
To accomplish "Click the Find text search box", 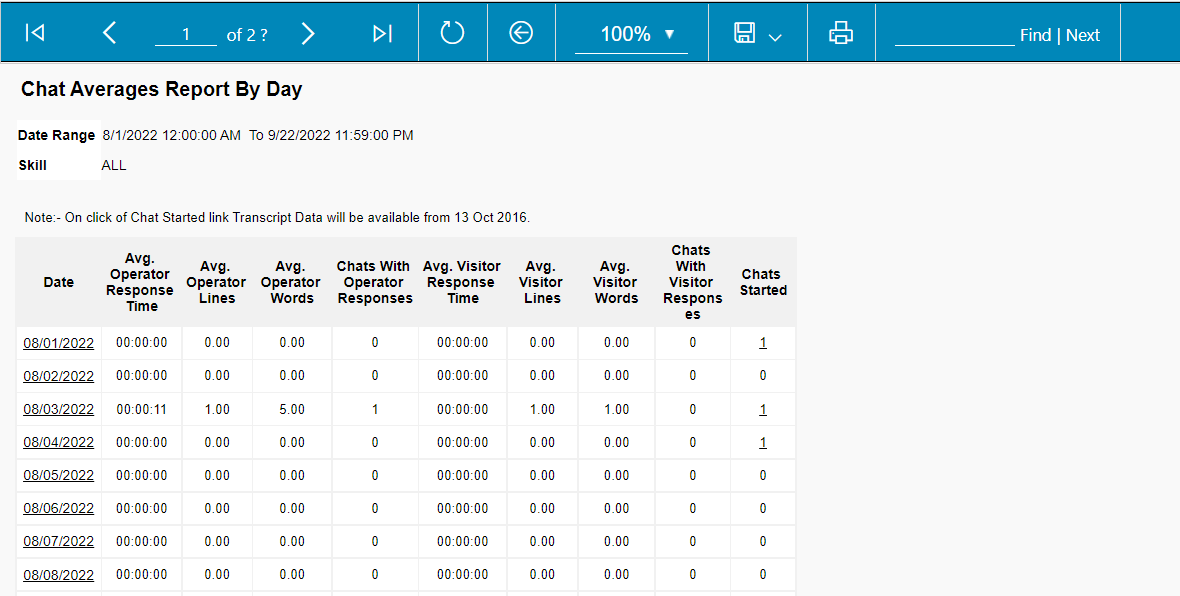I will (954, 35).
